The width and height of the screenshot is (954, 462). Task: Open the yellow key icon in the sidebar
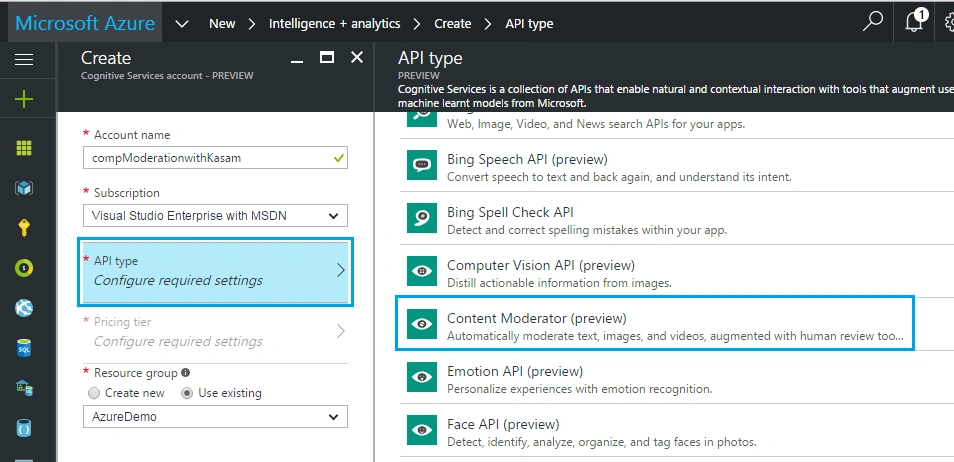click(24, 228)
